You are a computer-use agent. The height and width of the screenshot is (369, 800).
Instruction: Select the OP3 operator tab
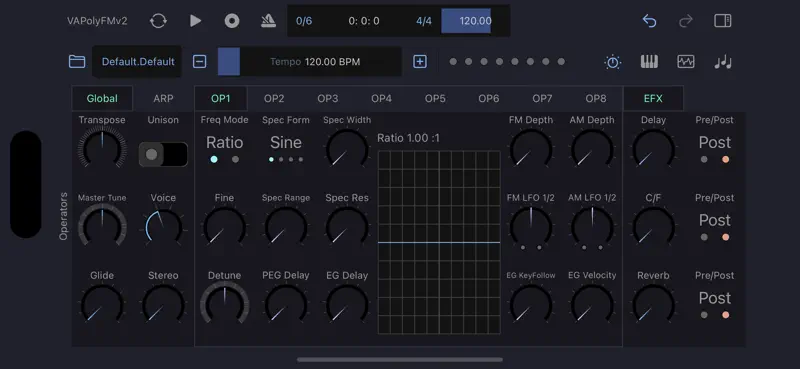[x=328, y=99]
